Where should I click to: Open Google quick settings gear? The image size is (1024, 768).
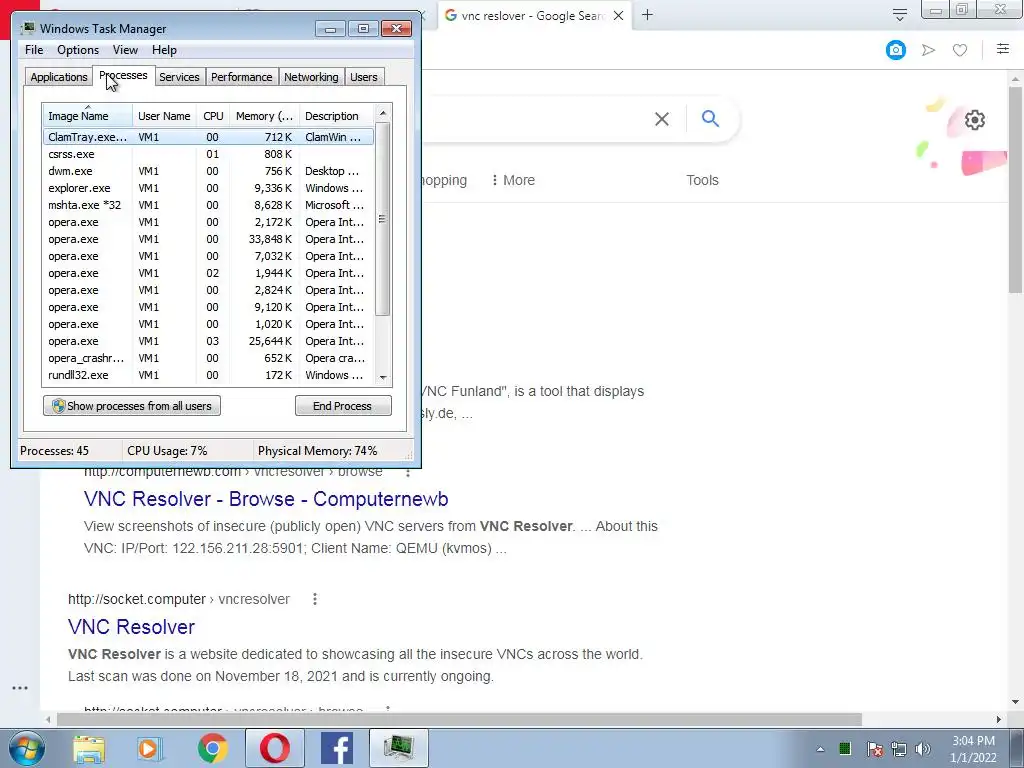[x=974, y=120]
